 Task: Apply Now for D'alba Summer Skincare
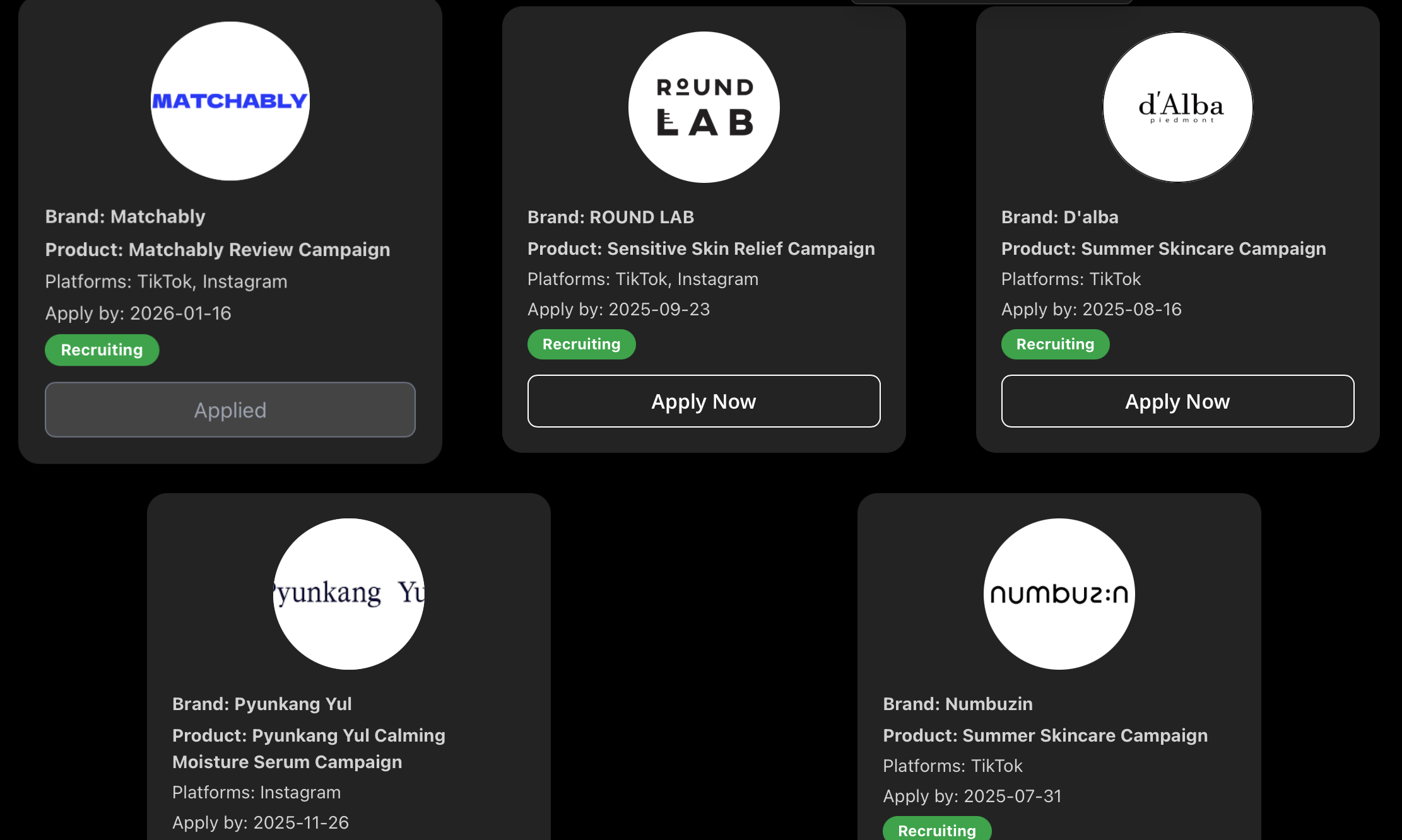[x=1178, y=401]
